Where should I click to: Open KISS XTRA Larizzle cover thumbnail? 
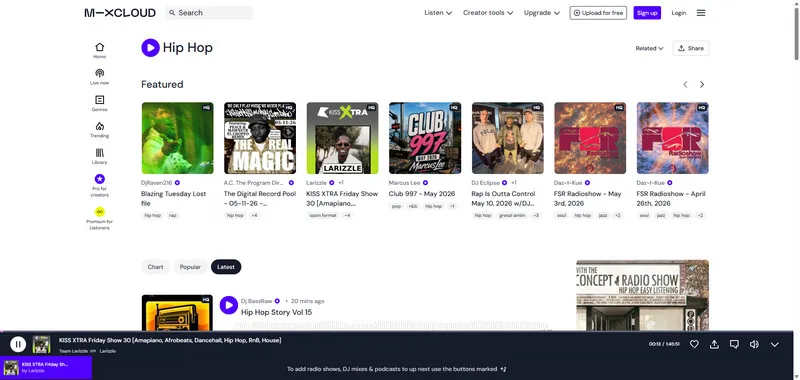tap(342, 138)
